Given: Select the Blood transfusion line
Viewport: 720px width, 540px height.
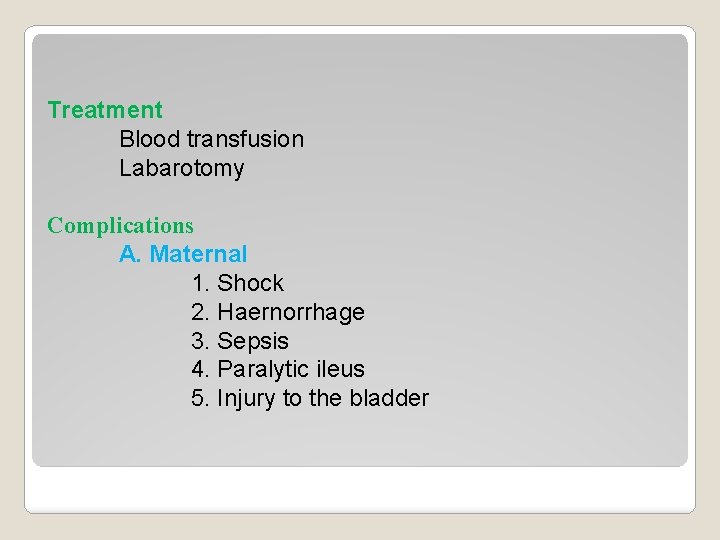Looking at the screenshot, I should (x=211, y=139).
